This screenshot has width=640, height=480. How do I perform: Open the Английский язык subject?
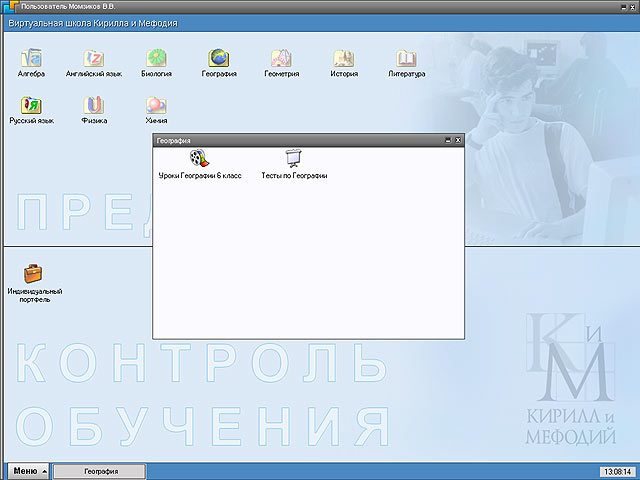tap(93, 58)
